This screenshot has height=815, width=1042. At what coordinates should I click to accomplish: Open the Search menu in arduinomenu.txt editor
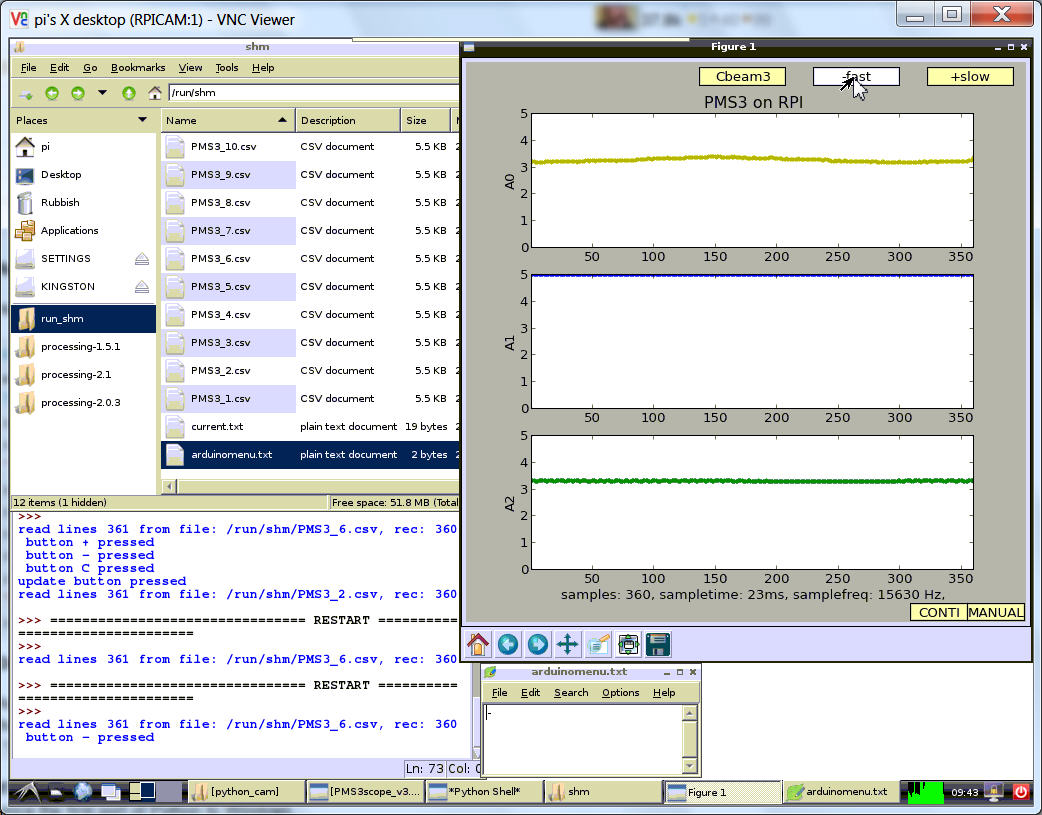[571, 692]
